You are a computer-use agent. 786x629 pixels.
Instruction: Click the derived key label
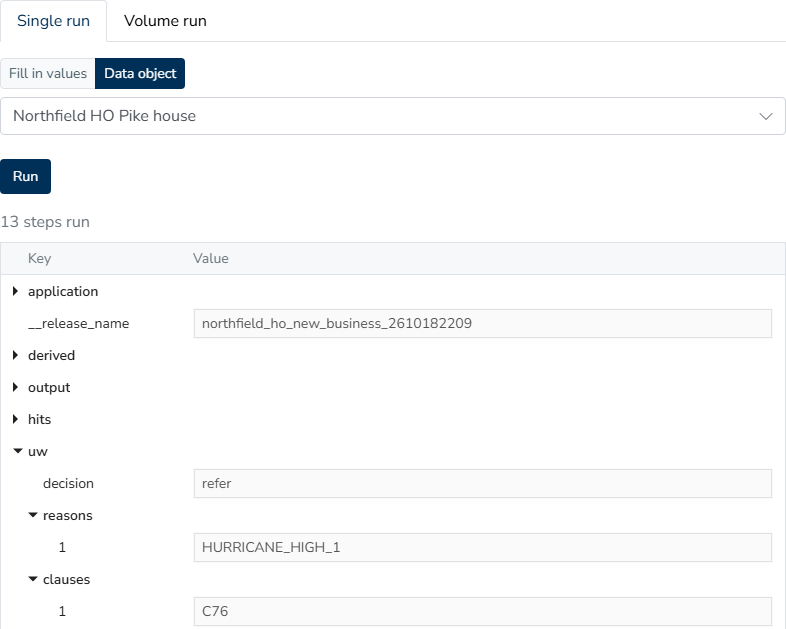click(52, 355)
